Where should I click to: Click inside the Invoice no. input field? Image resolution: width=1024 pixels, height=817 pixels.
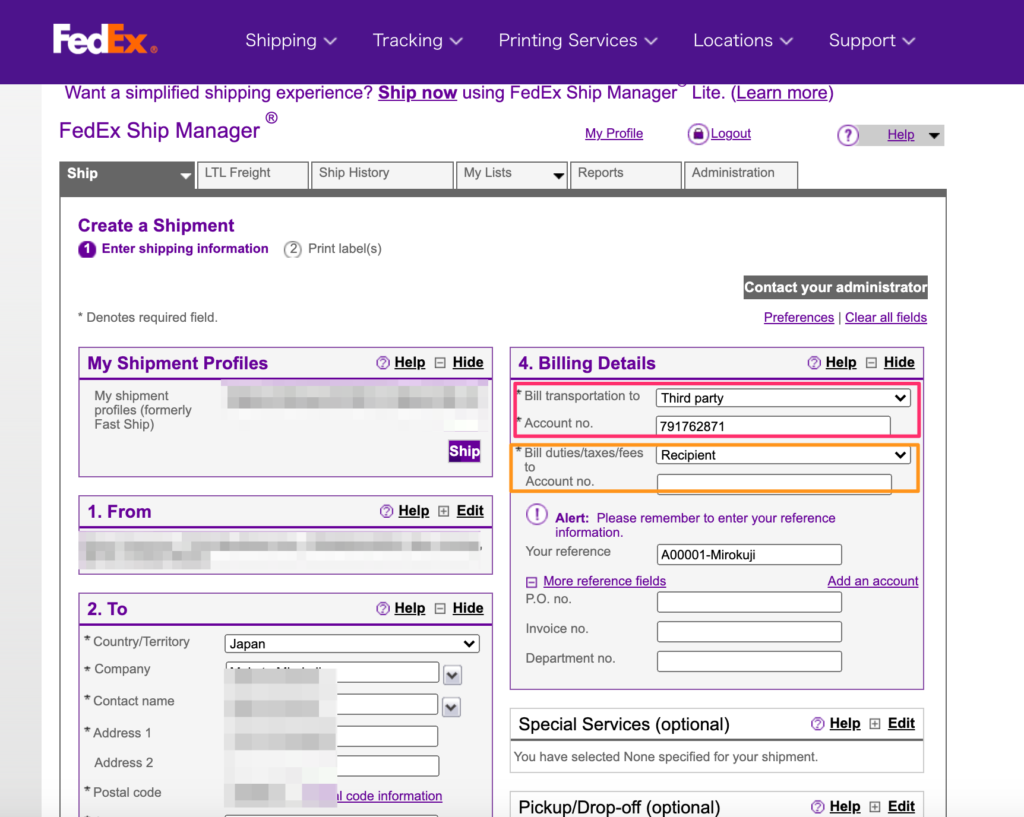pyautogui.click(x=748, y=631)
